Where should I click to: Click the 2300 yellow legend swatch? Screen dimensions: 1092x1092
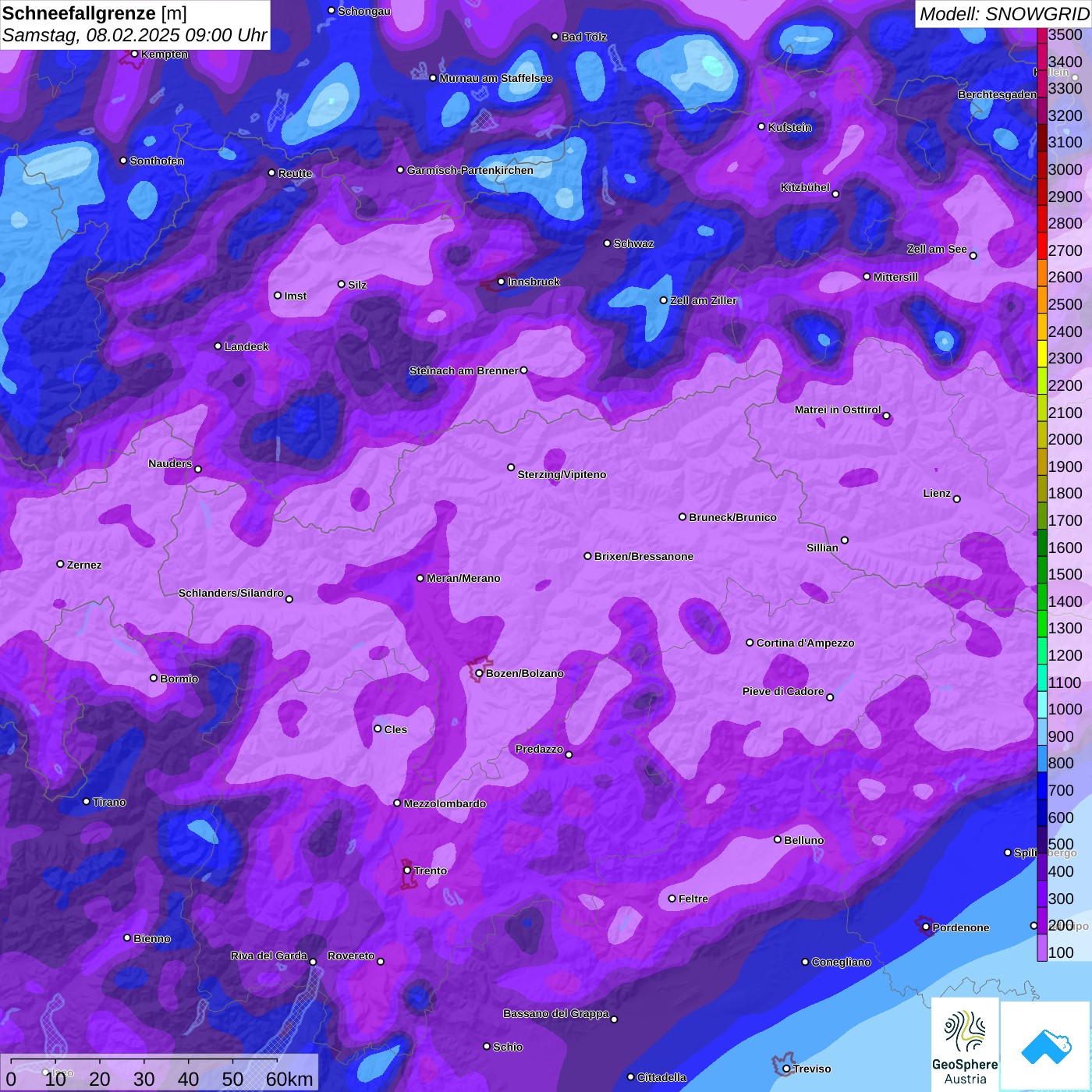1041,353
